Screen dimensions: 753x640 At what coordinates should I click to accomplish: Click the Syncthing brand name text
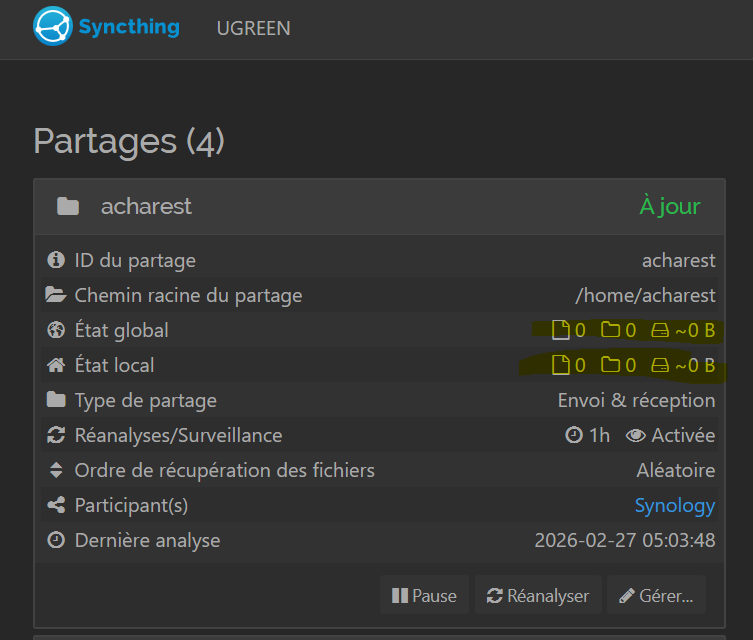[131, 27]
